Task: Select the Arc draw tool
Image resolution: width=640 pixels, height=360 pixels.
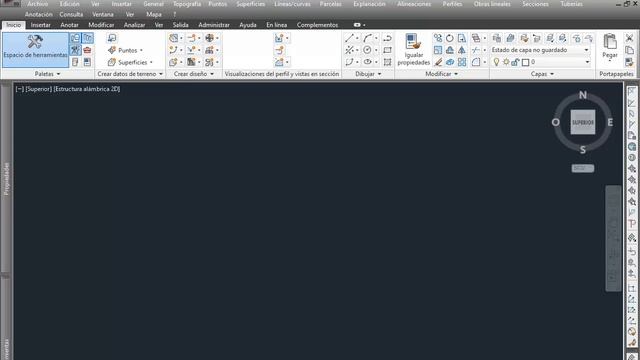Action: tap(367, 38)
